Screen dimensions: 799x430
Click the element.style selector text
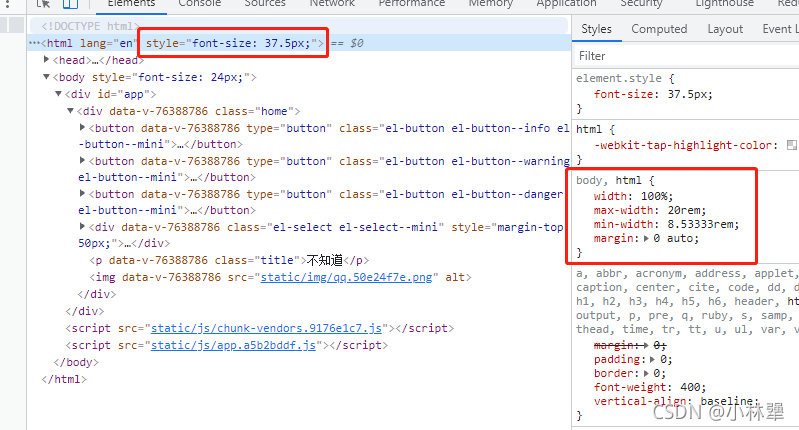click(x=619, y=78)
